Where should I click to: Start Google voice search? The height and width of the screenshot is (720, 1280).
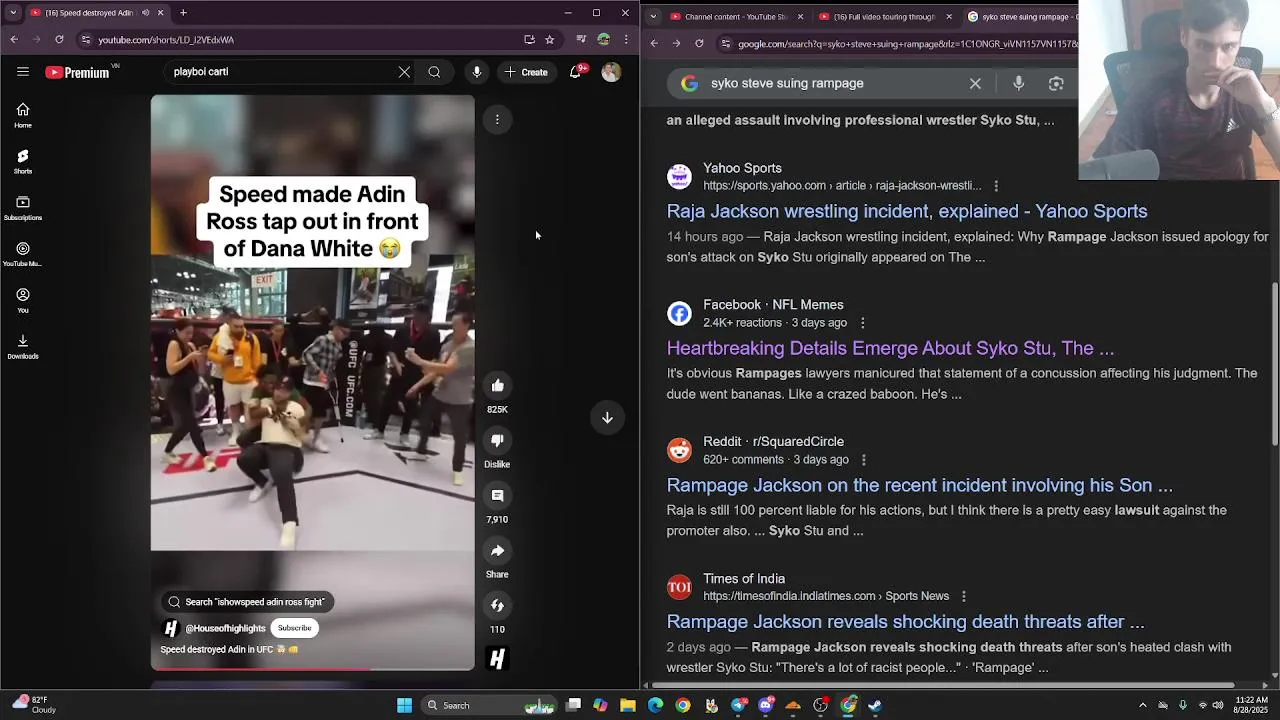tap(1018, 84)
